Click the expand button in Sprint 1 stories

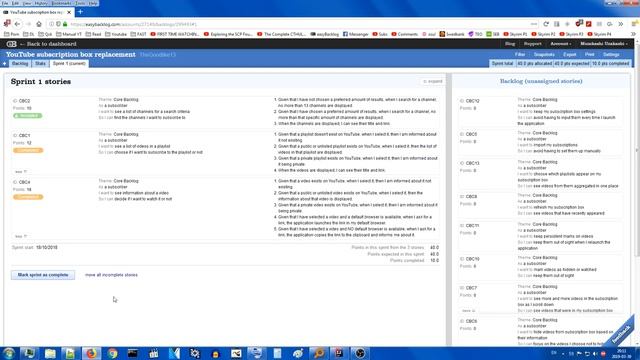[x=432, y=81]
